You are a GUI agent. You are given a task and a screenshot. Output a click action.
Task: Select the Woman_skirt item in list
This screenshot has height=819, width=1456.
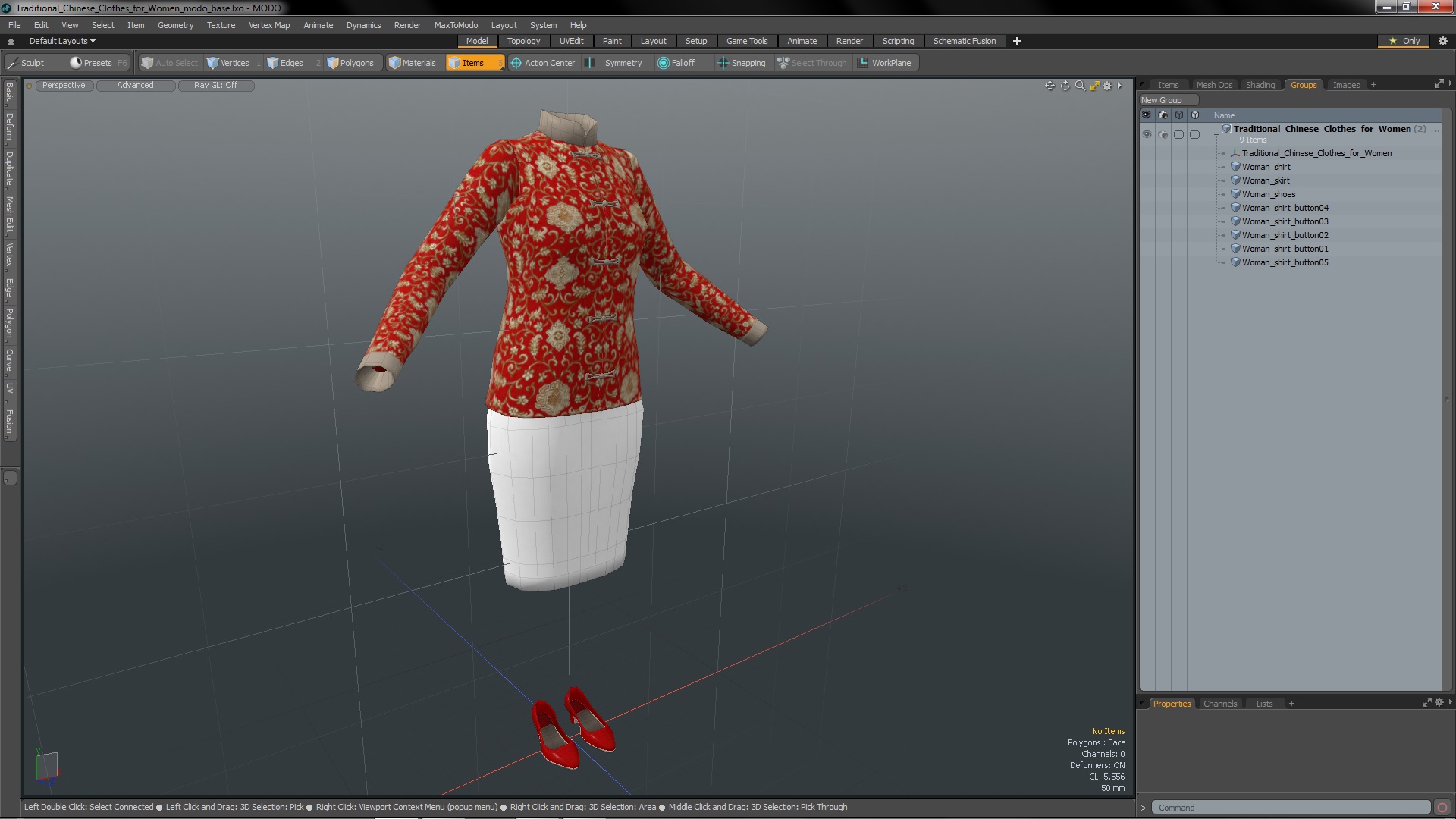point(1265,180)
